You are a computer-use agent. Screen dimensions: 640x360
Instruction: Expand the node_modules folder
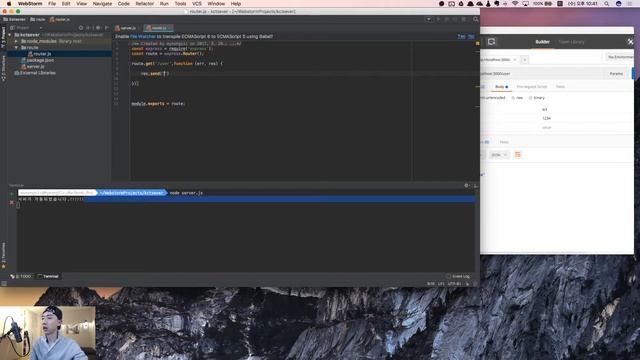(16, 41)
